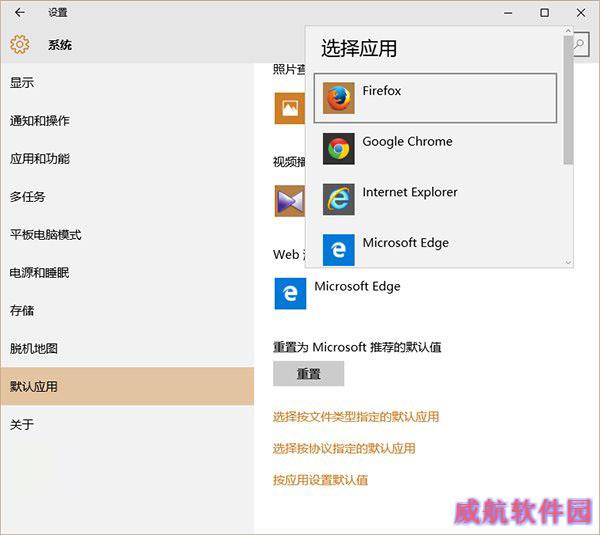The height and width of the screenshot is (535, 600).
Task: Choose Internet Explorer from the list
Action: pos(435,199)
